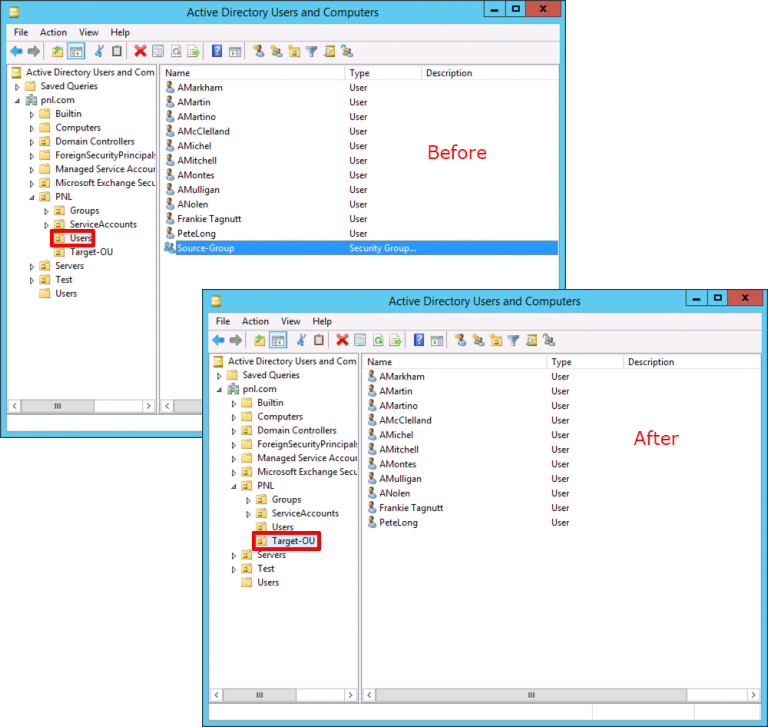Select AMcClelland user in front window list
Screen dimensions: 768x727
(405, 420)
